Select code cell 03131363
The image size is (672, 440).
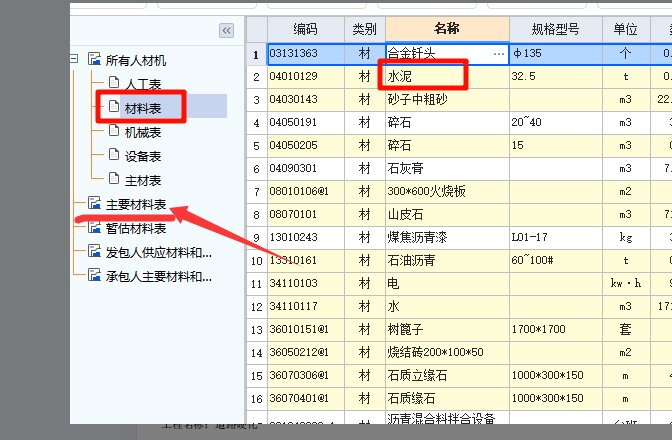(306, 54)
